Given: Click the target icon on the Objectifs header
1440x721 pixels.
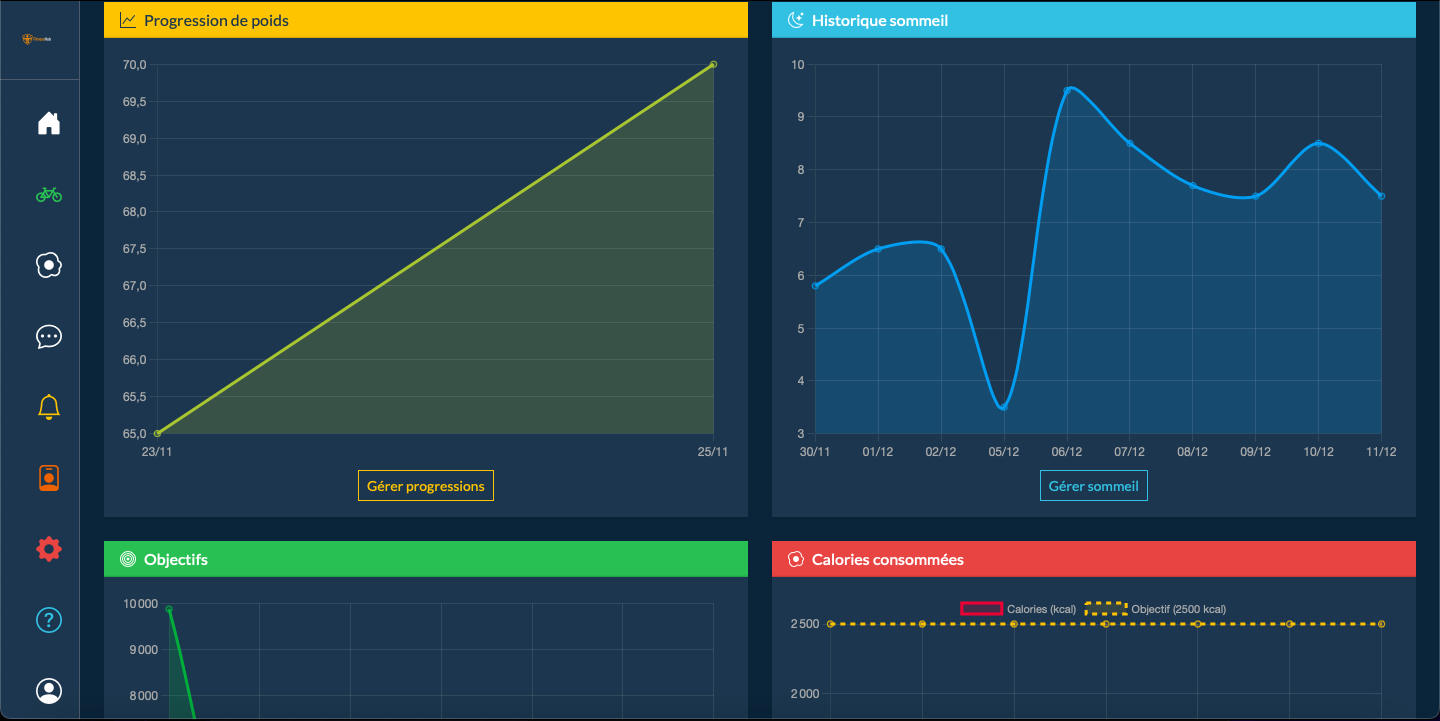Looking at the screenshot, I should click(126, 558).
